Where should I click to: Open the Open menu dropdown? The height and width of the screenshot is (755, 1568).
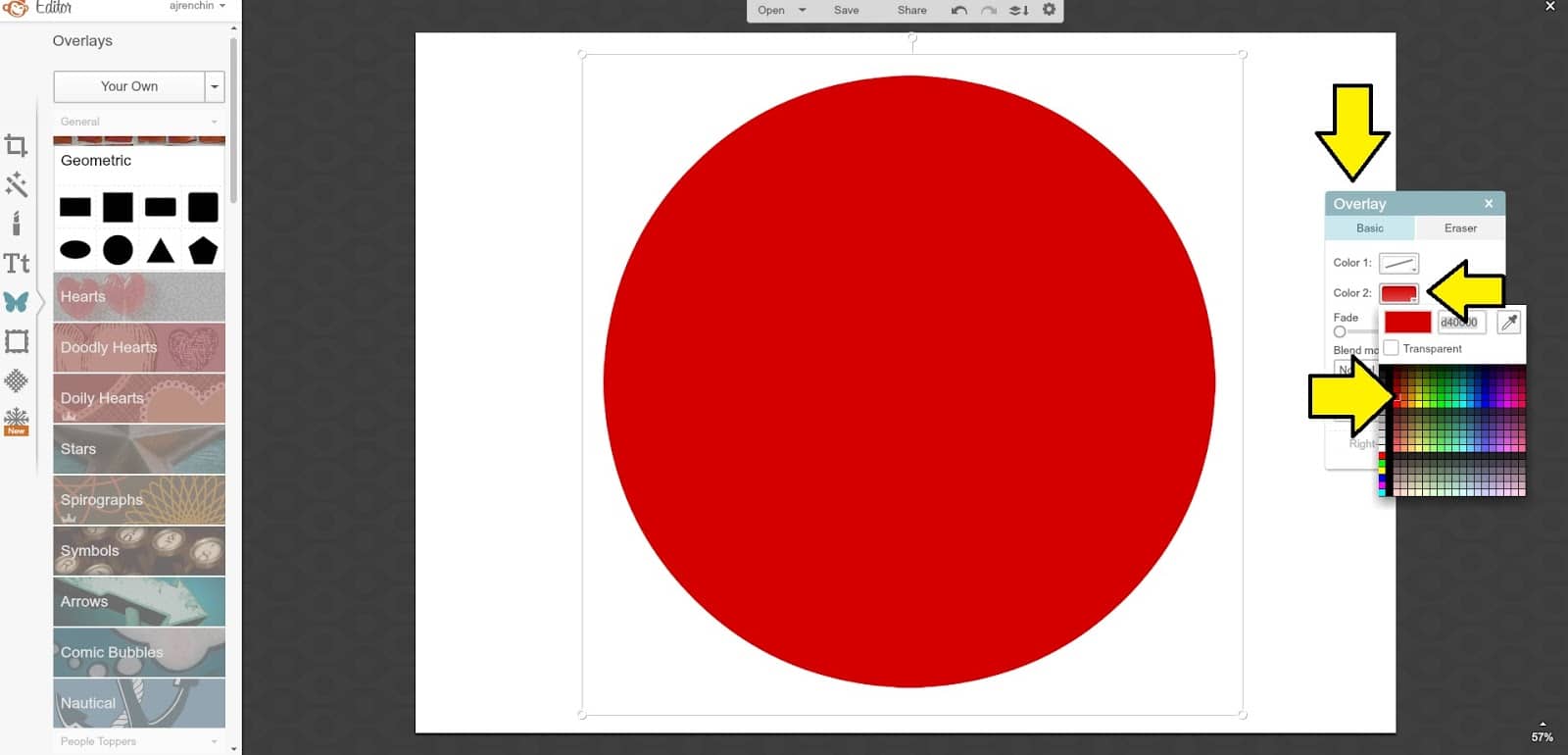pyautogui.click(x=781, y=10)
